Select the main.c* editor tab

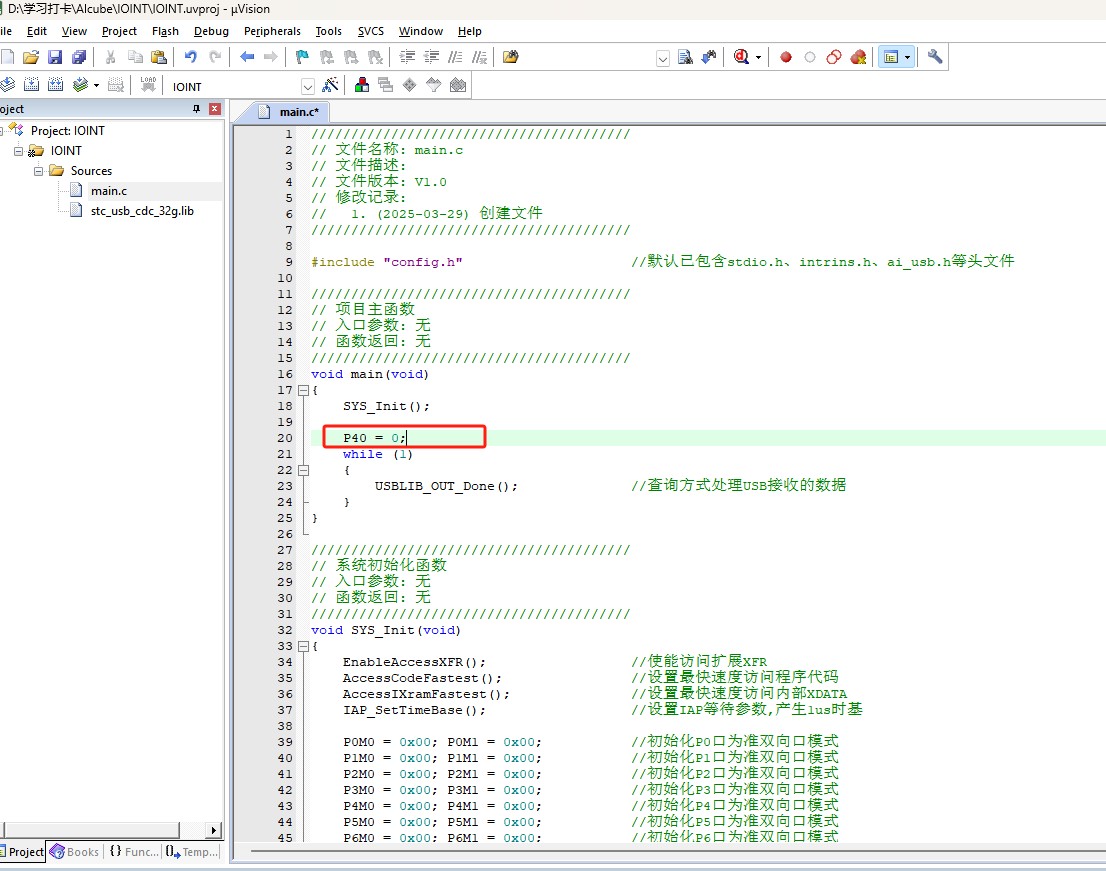click(288, 112)
